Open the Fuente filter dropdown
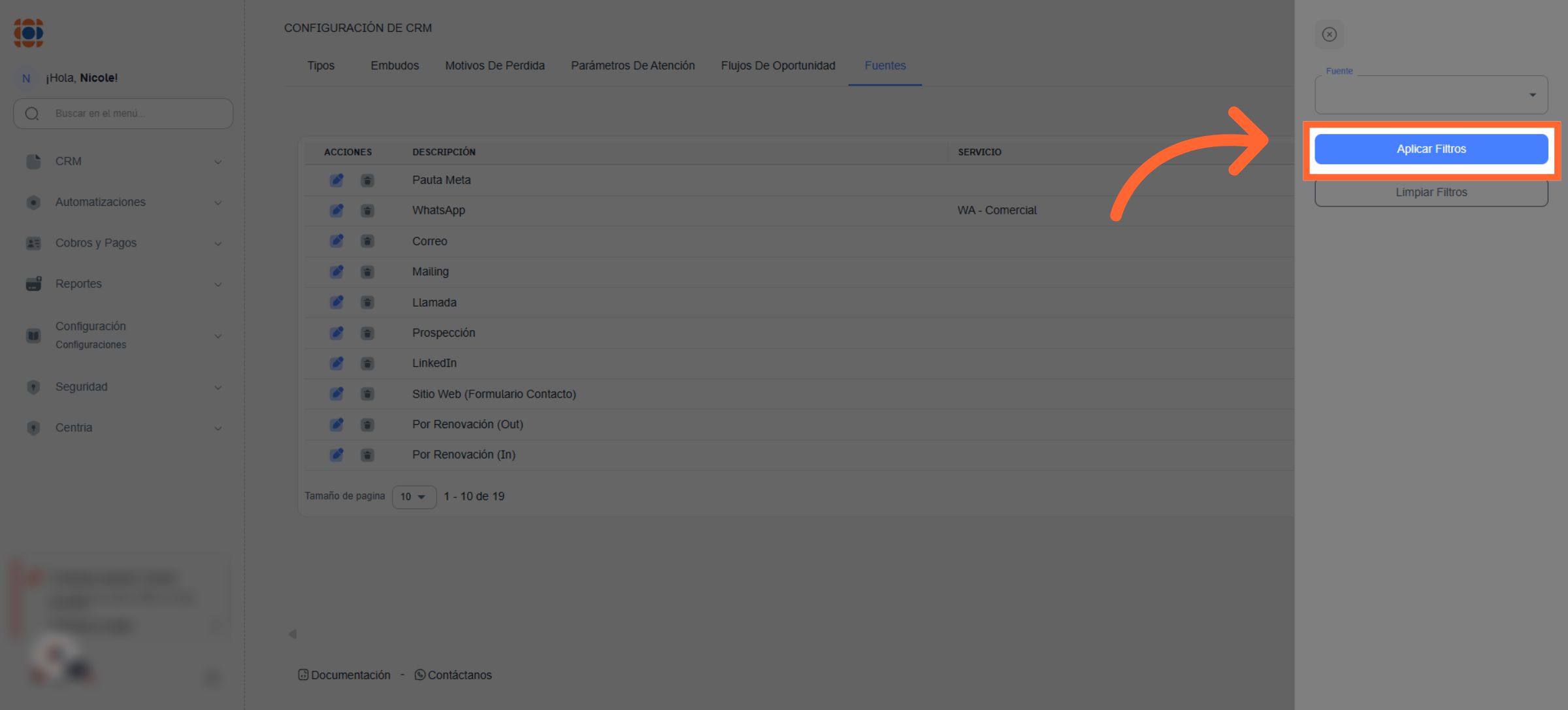 tap(1431, 95)
